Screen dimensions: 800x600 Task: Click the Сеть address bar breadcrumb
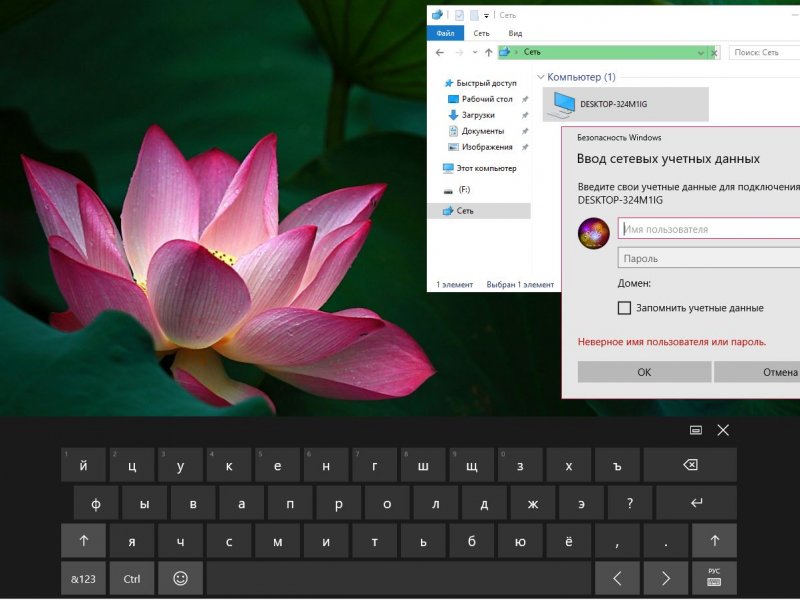532,52
